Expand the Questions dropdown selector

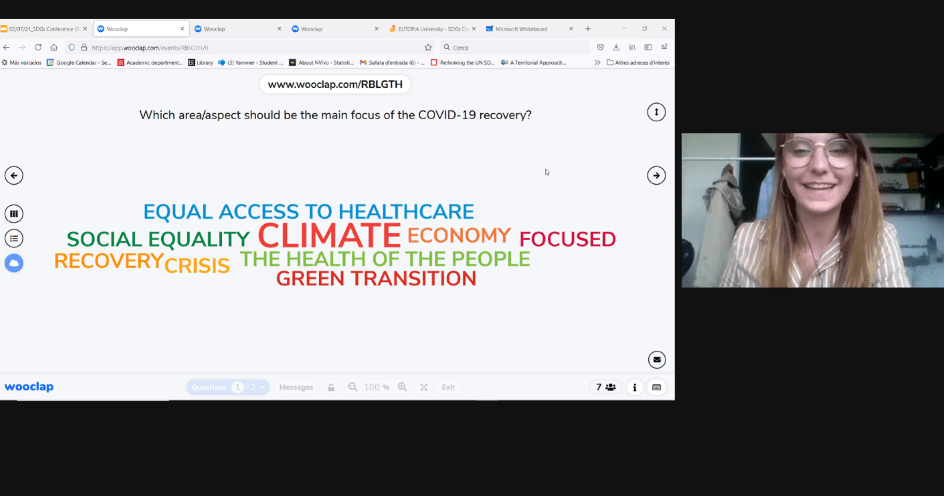(x=262, y=387)
